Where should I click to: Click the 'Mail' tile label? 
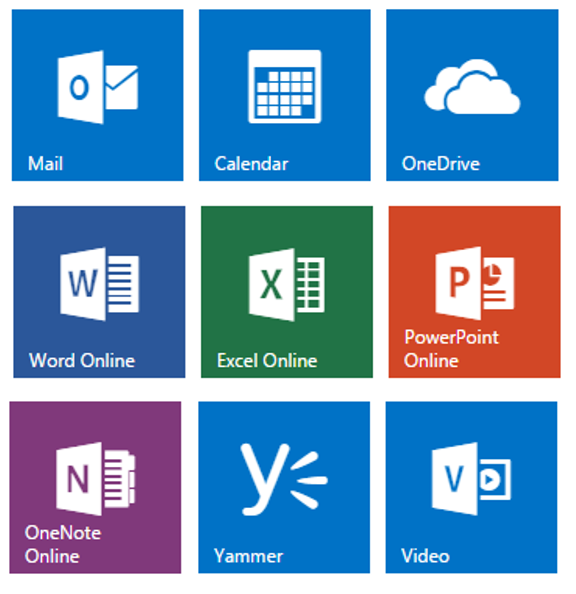coord(45,164)
